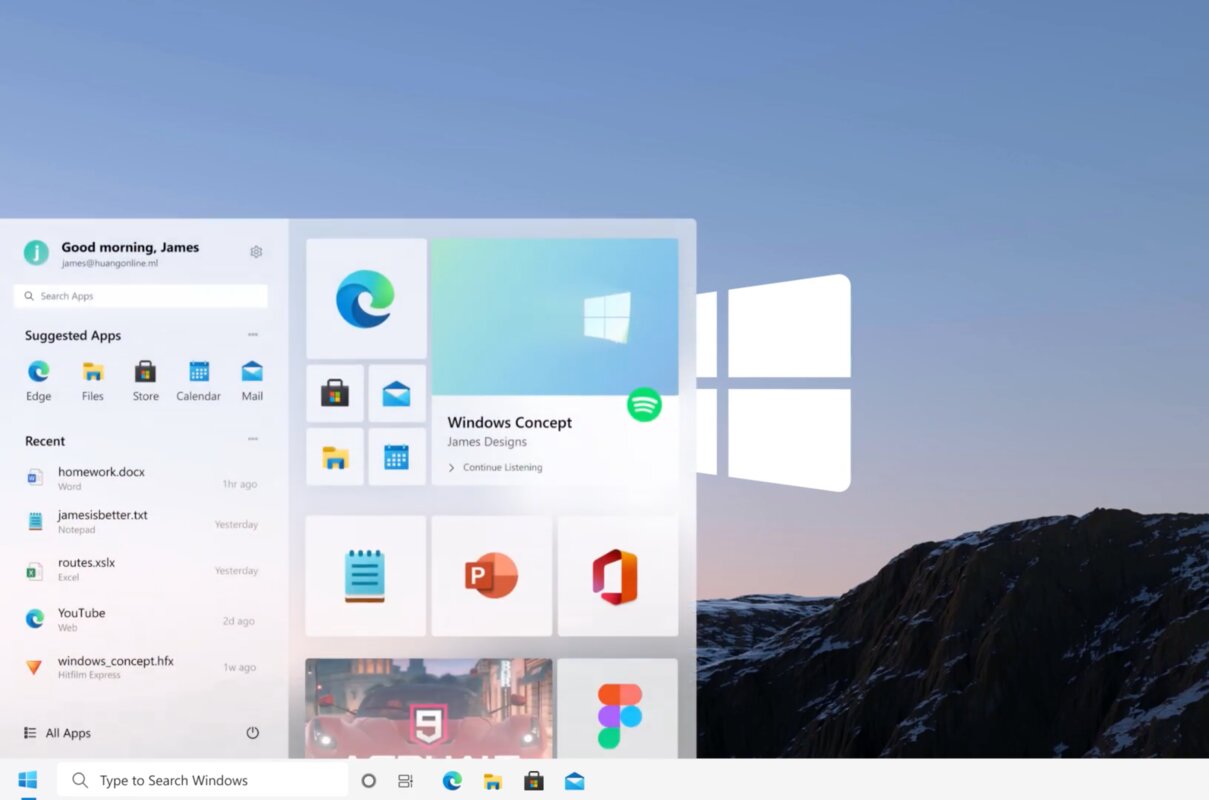This screenshot has height=800, width=1209.
Task: Open Files from Suggested Apps
Action: pos(93,381)
